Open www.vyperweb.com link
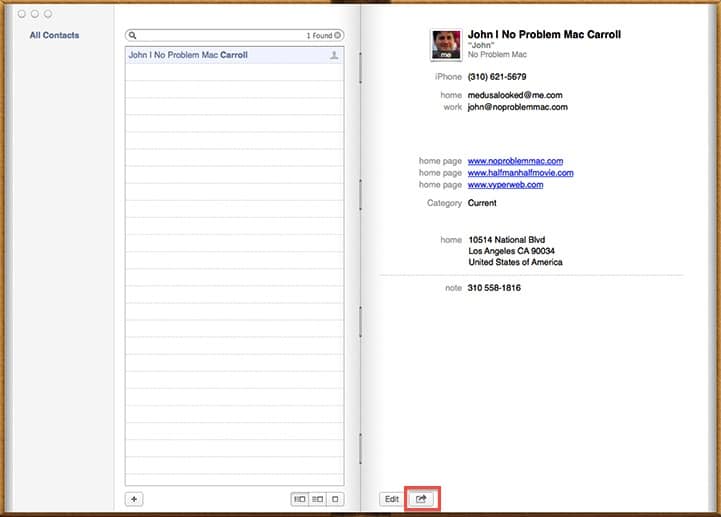The height and width of the screenshot is (517, 721). 505,184
